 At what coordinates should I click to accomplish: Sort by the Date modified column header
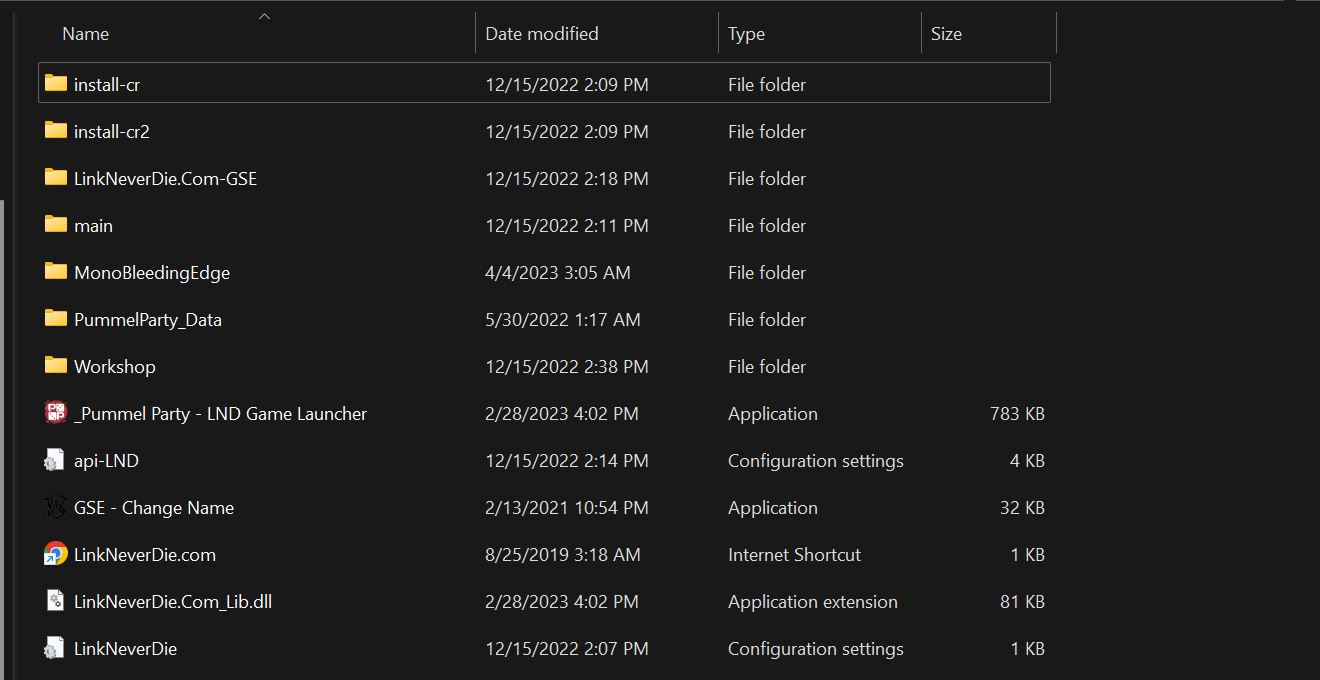[x=542, y=33]
